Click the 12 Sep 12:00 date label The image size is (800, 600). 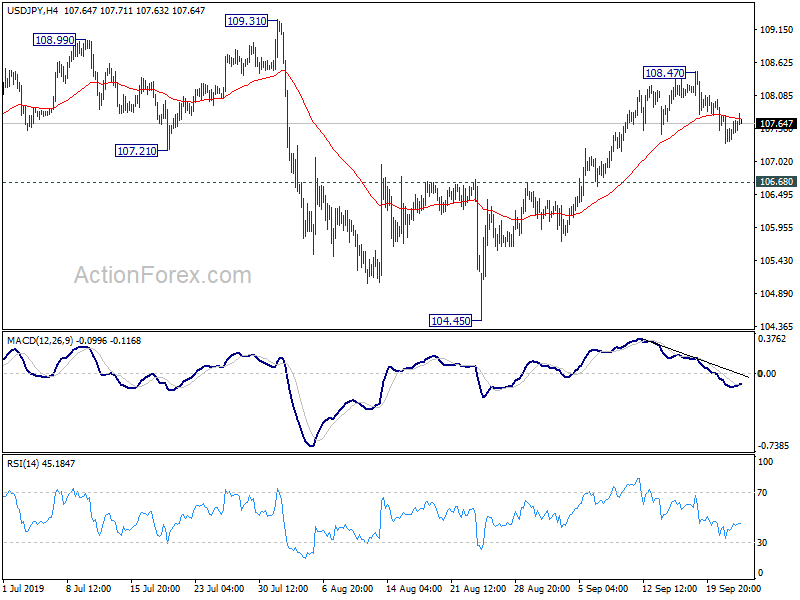tap(669, 588)
